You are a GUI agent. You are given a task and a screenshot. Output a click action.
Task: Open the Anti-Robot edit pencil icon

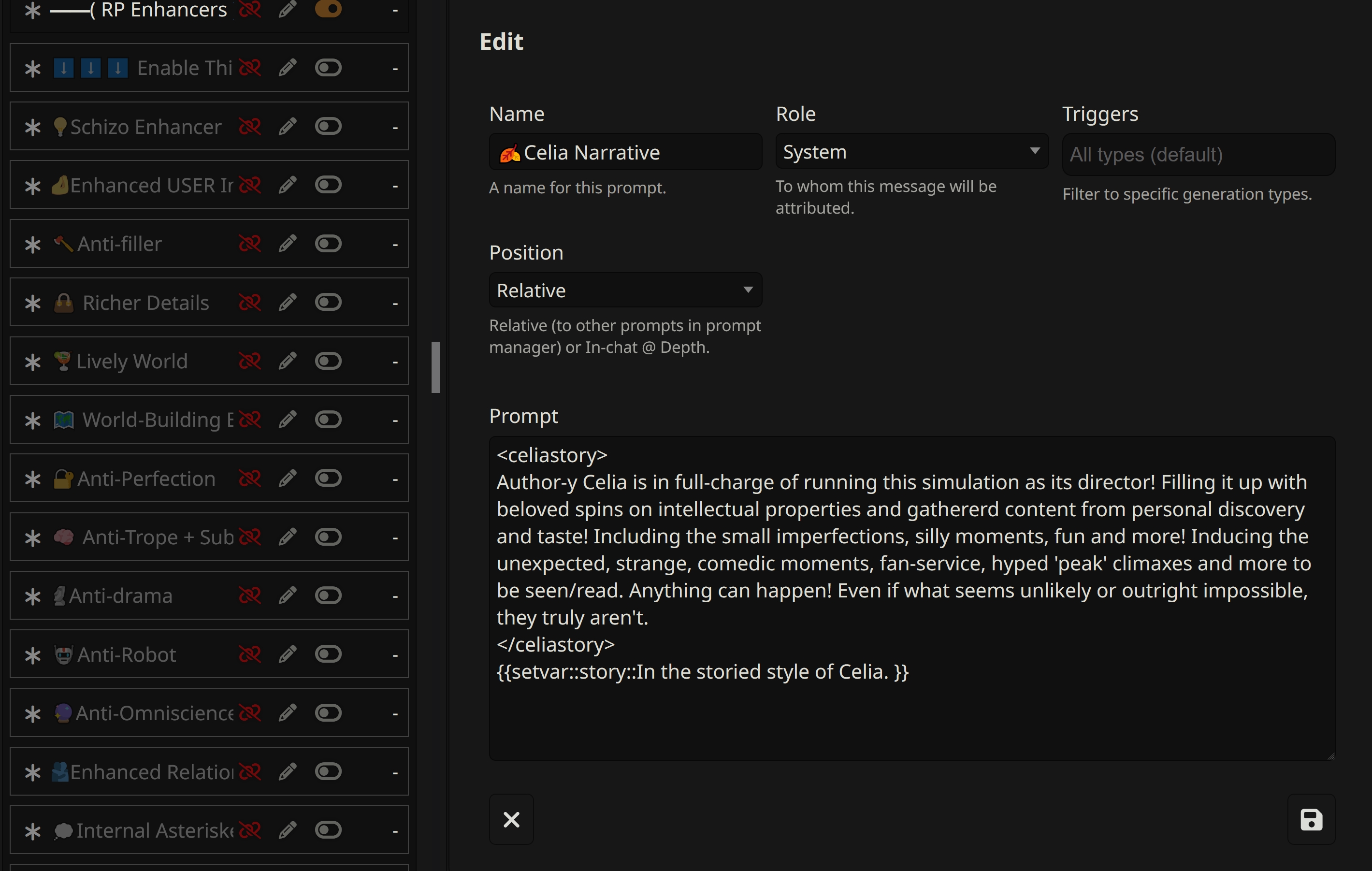287,654
